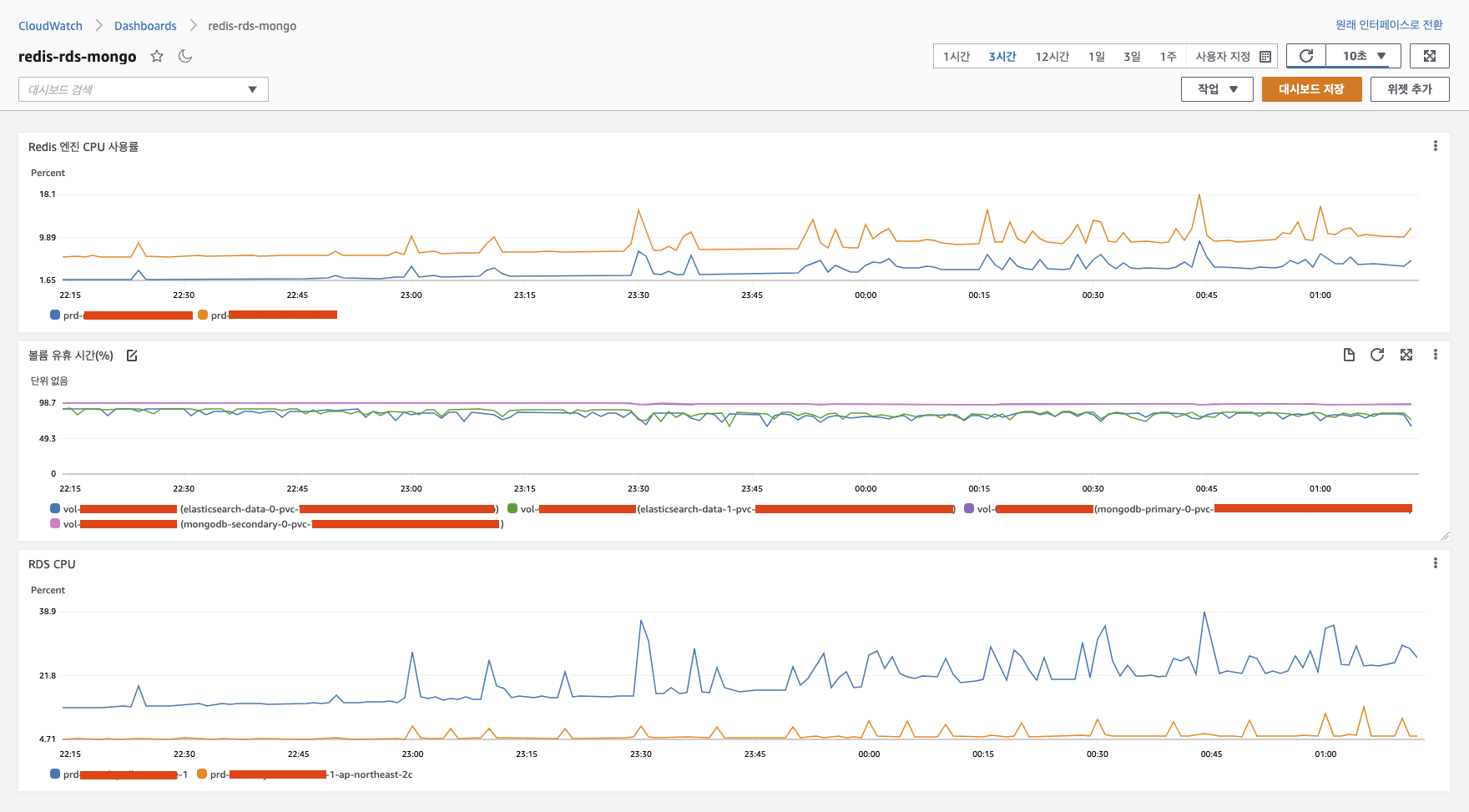The image size is (1469, 812).
Task: Toggle the blue prd RDS CPU legend swatch
Action: (x=55, y=774)
